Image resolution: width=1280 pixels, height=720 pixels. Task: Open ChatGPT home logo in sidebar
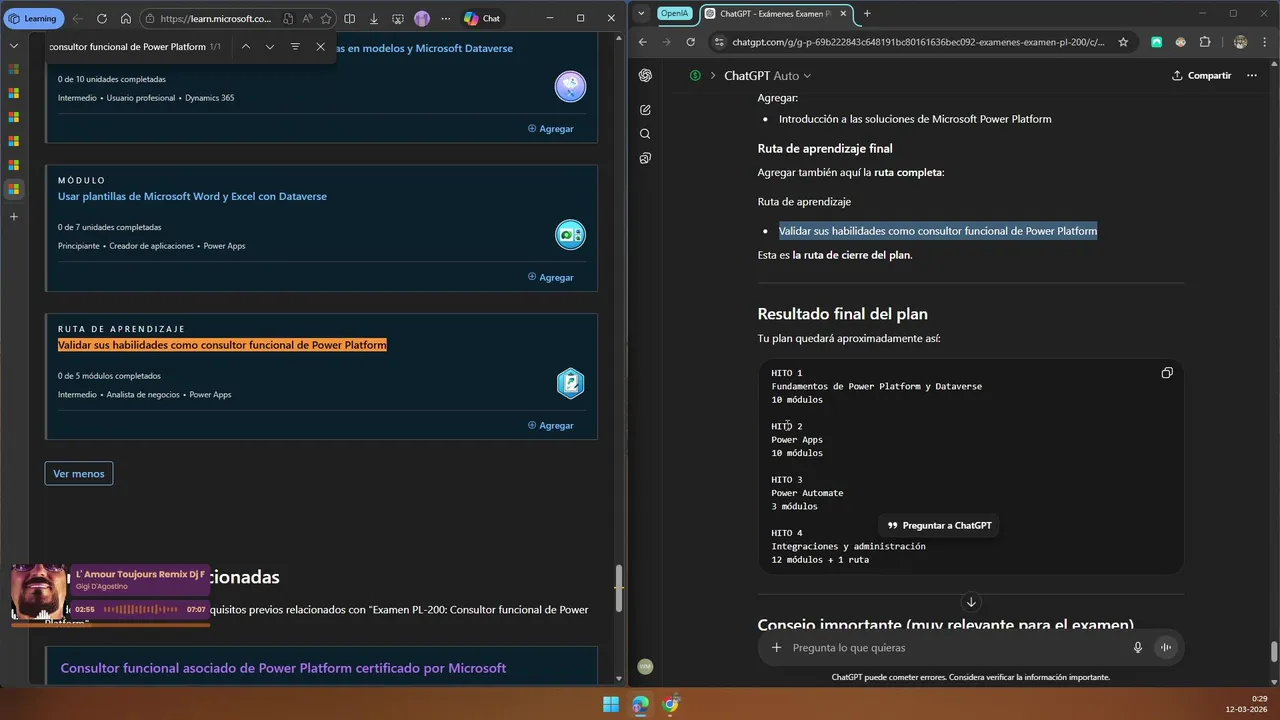coord(645,76)
